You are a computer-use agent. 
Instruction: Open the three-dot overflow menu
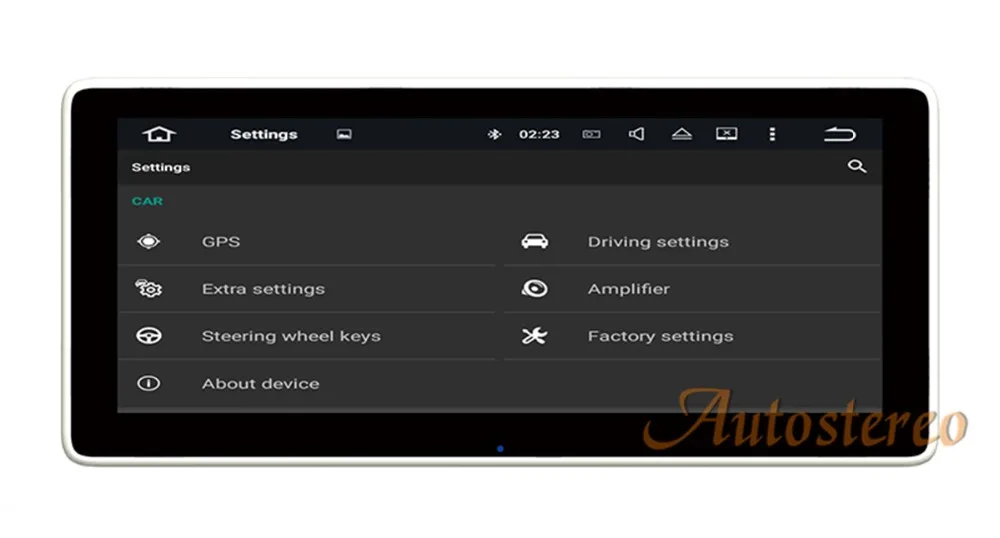coord(772,134)
